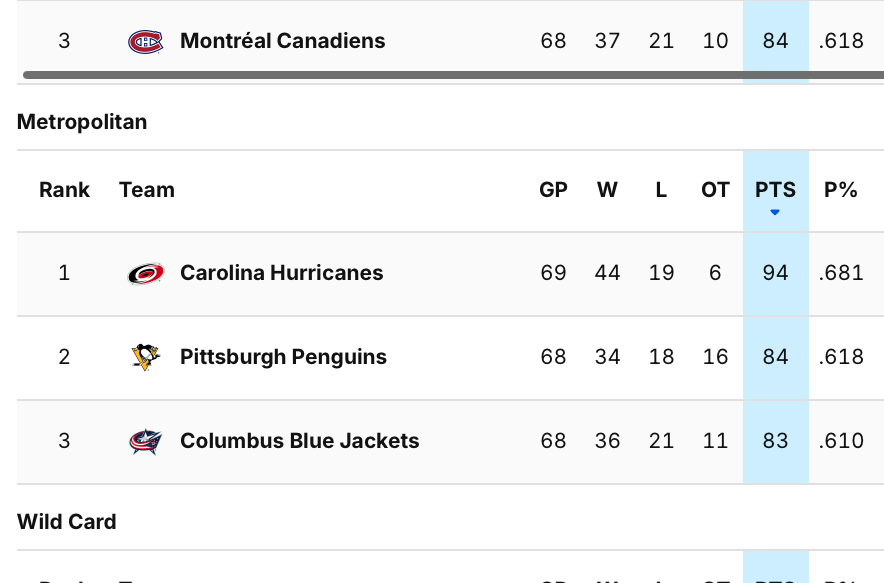
Task: Sort Metropolitan table by PTS column
Action: 775,190
